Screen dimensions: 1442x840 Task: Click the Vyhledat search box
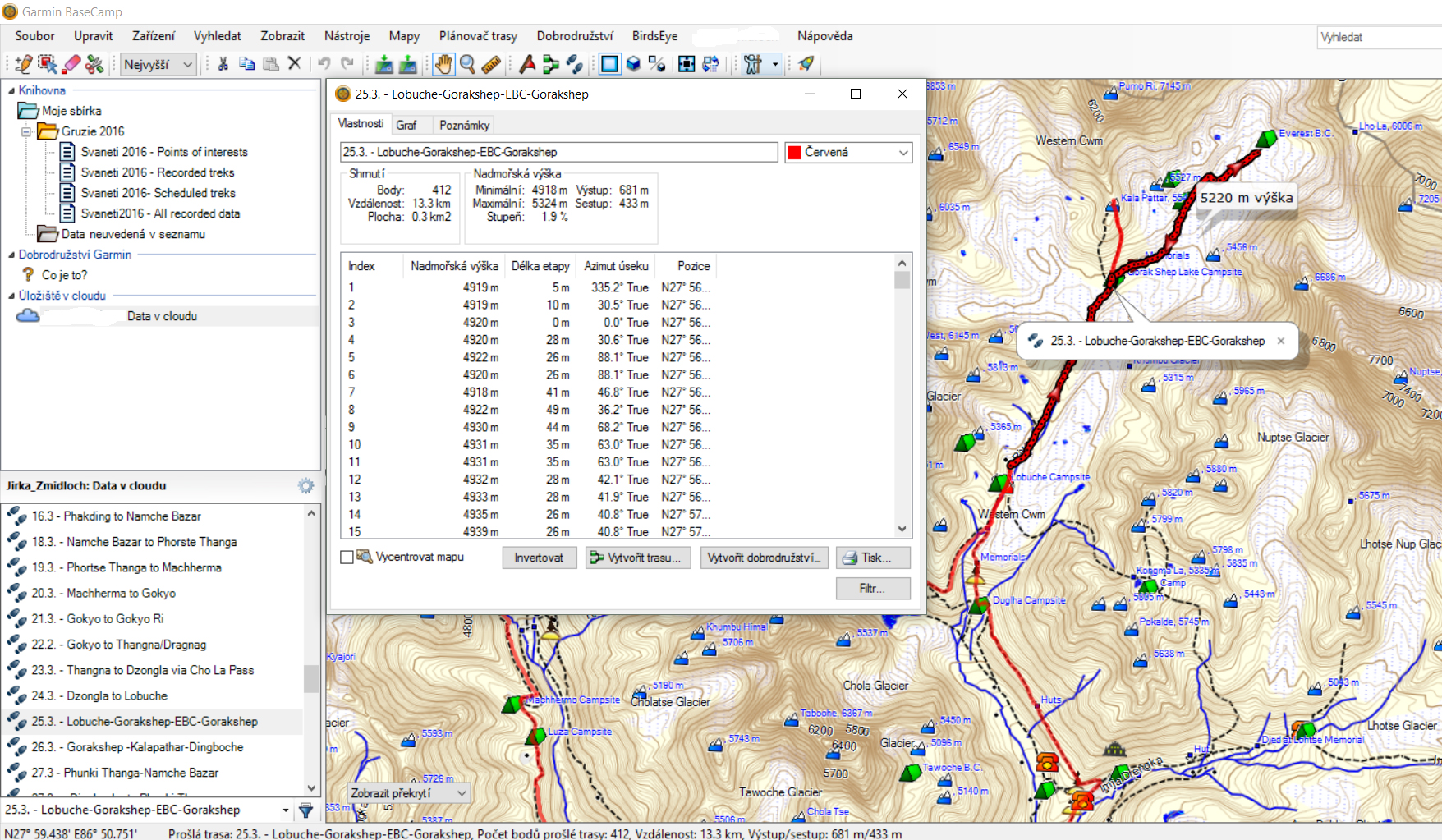coord(1380,37)
